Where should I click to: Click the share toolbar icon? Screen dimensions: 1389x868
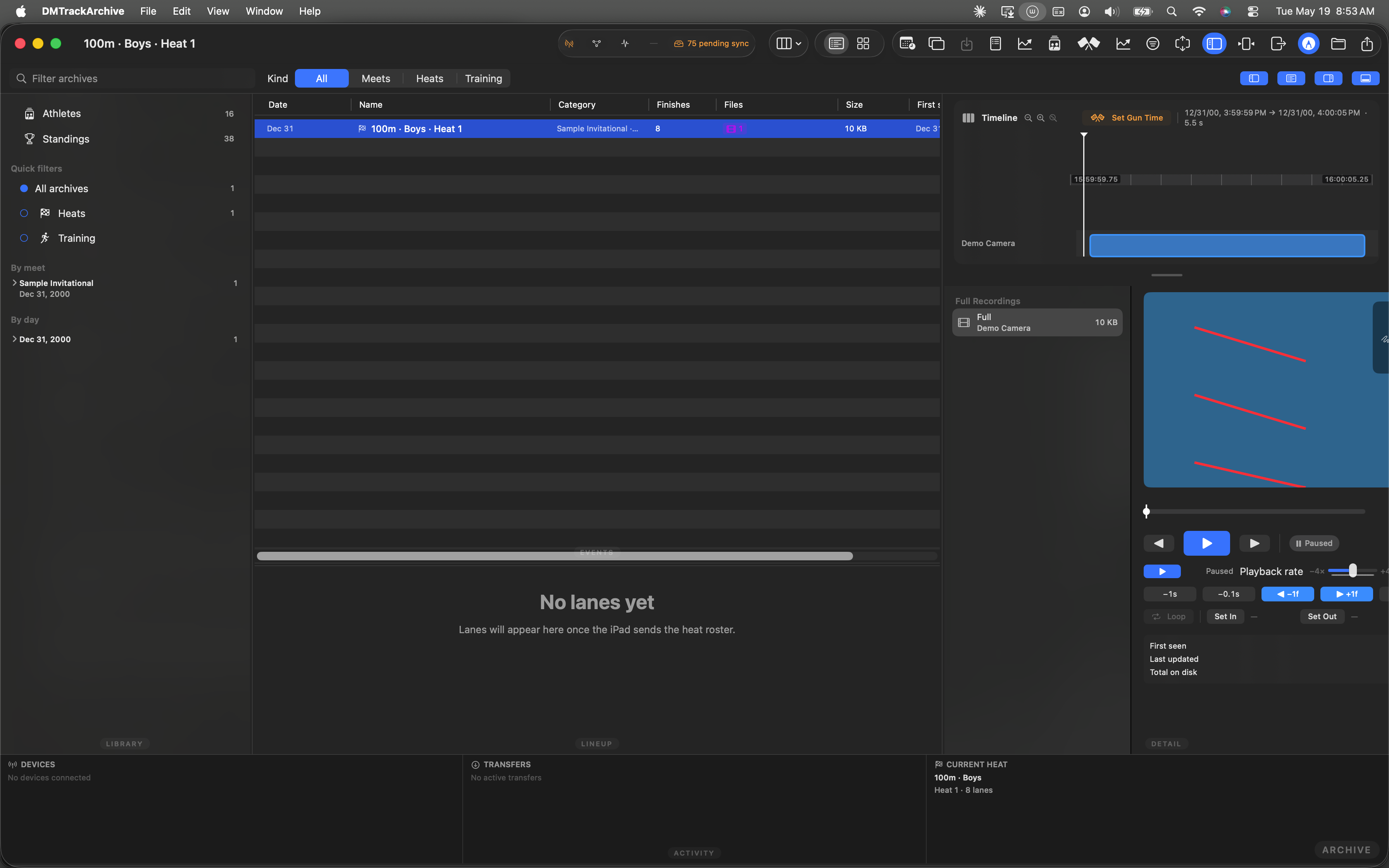[1367, 44]
